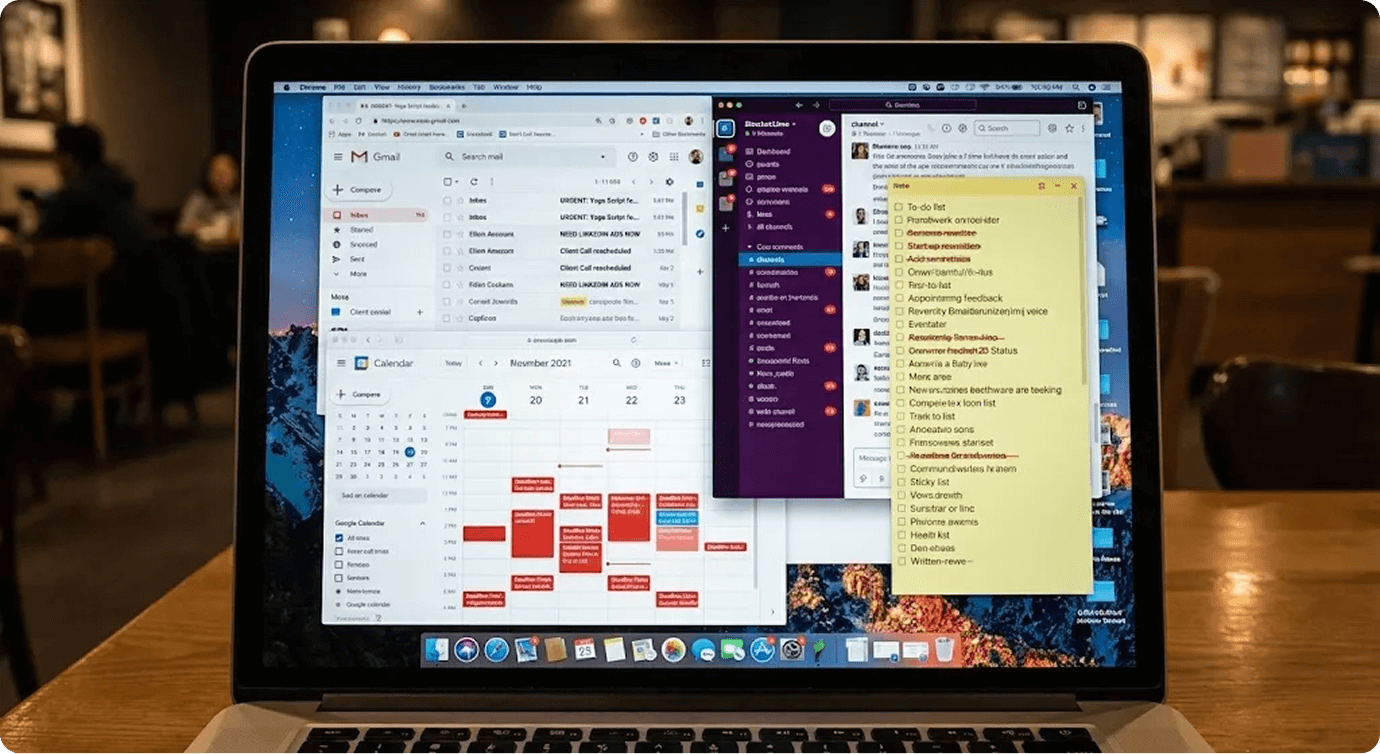Open Finder from the Dock
1380x754 pixels.
(437, 650)
